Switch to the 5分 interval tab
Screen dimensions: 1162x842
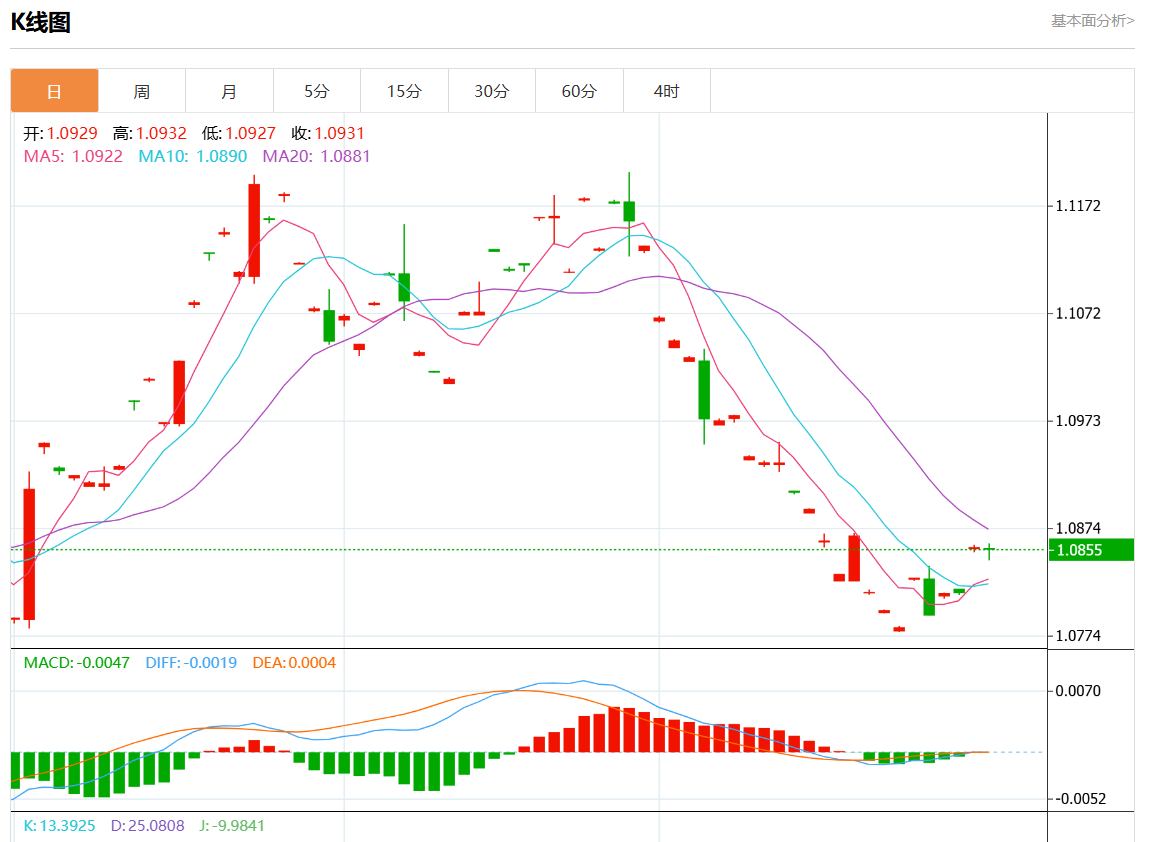(316, 91)
